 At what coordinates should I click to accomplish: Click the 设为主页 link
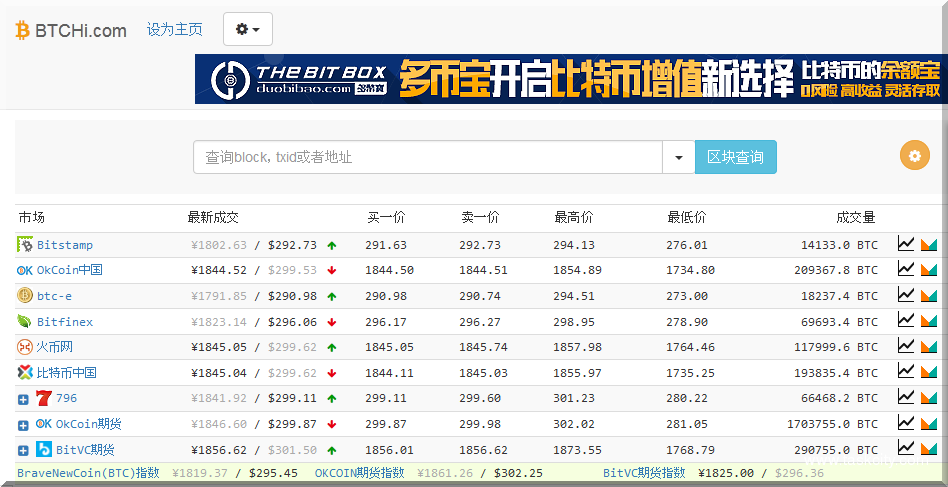[174, 29]
